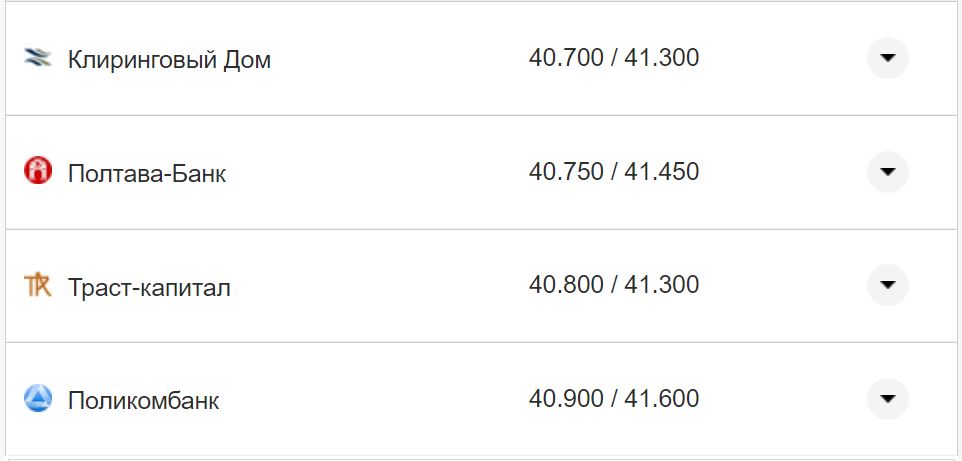Screen dimensions: 962x461
Task: Click the orange Траст-капитал logo icon
Action: 37,286
